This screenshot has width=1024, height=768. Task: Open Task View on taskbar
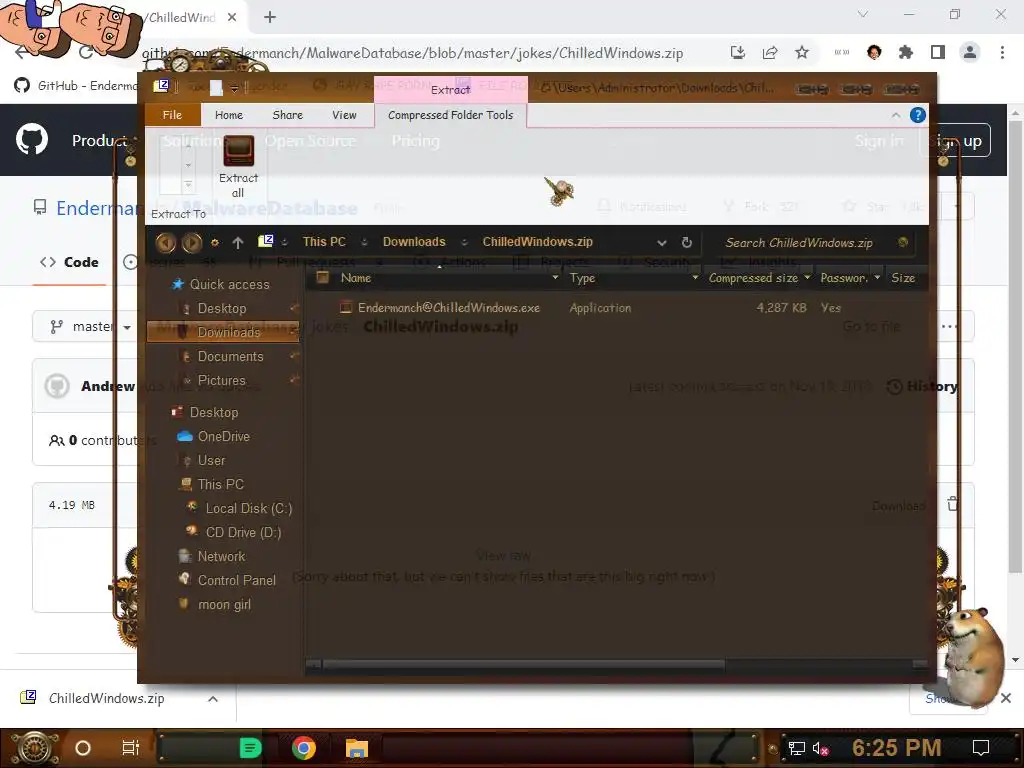[x=131, y=748]
